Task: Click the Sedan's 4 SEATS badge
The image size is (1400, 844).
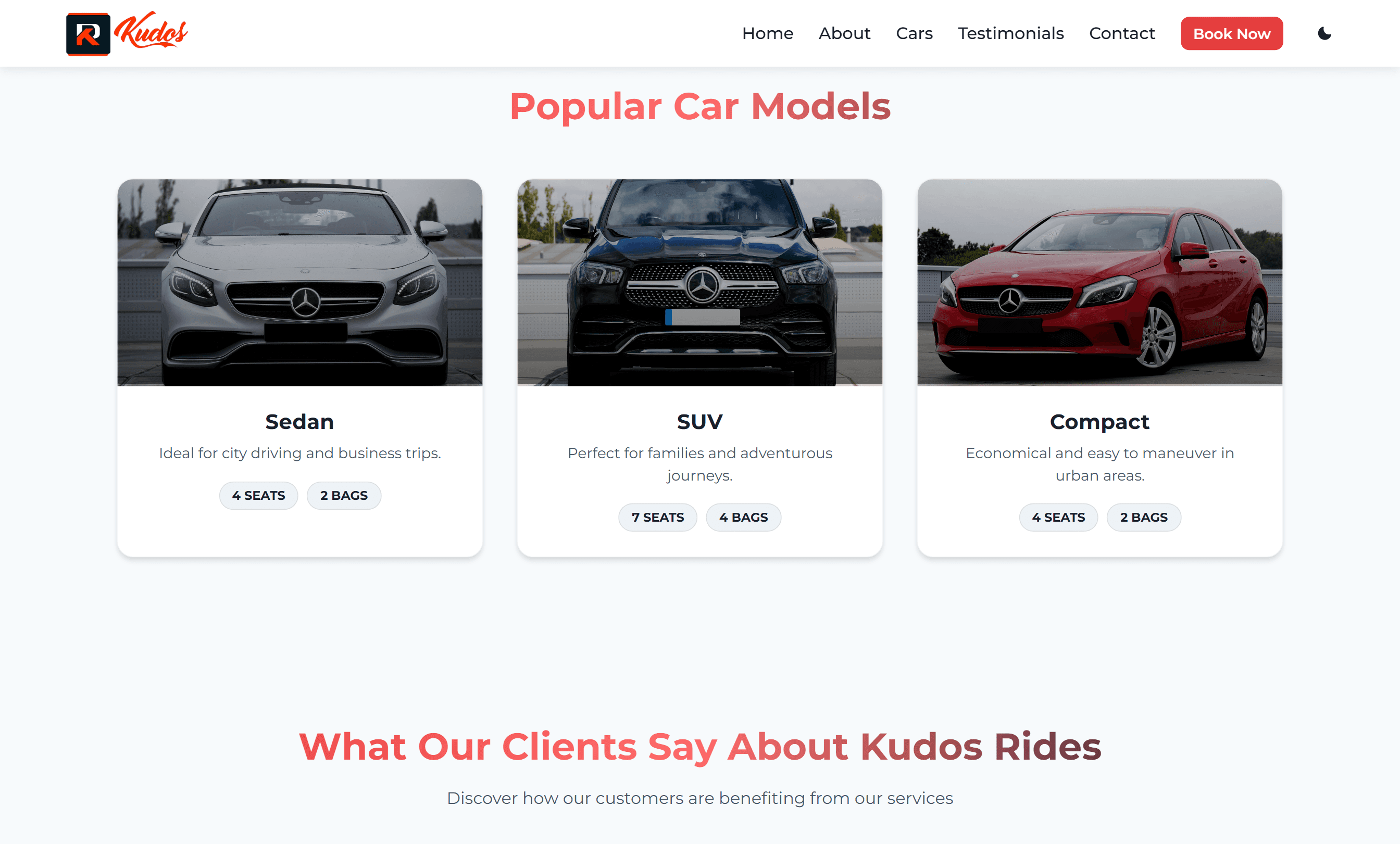Action: pos(258,496)
